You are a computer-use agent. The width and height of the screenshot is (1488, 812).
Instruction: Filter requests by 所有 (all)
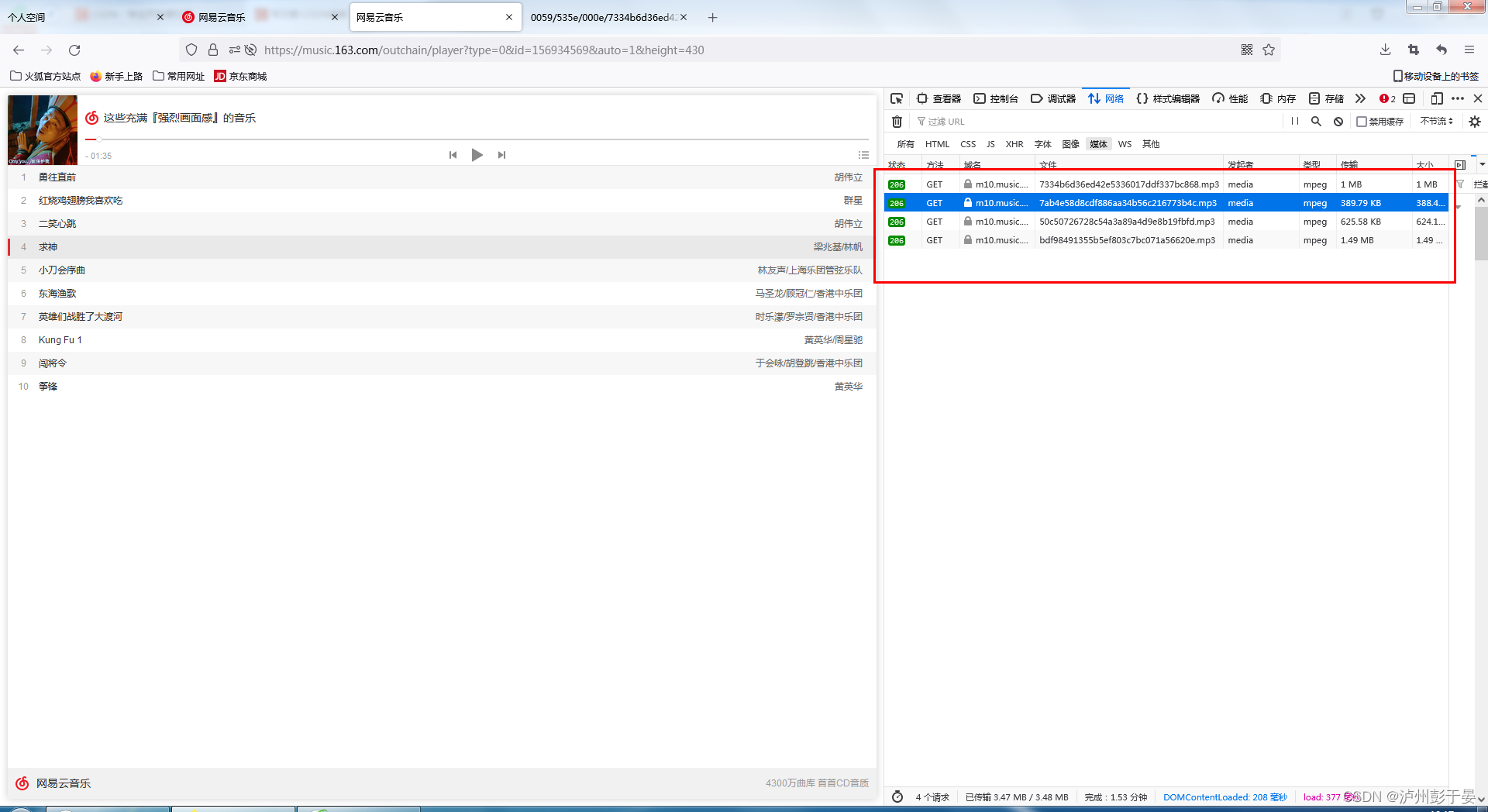[x=905, y=144]
